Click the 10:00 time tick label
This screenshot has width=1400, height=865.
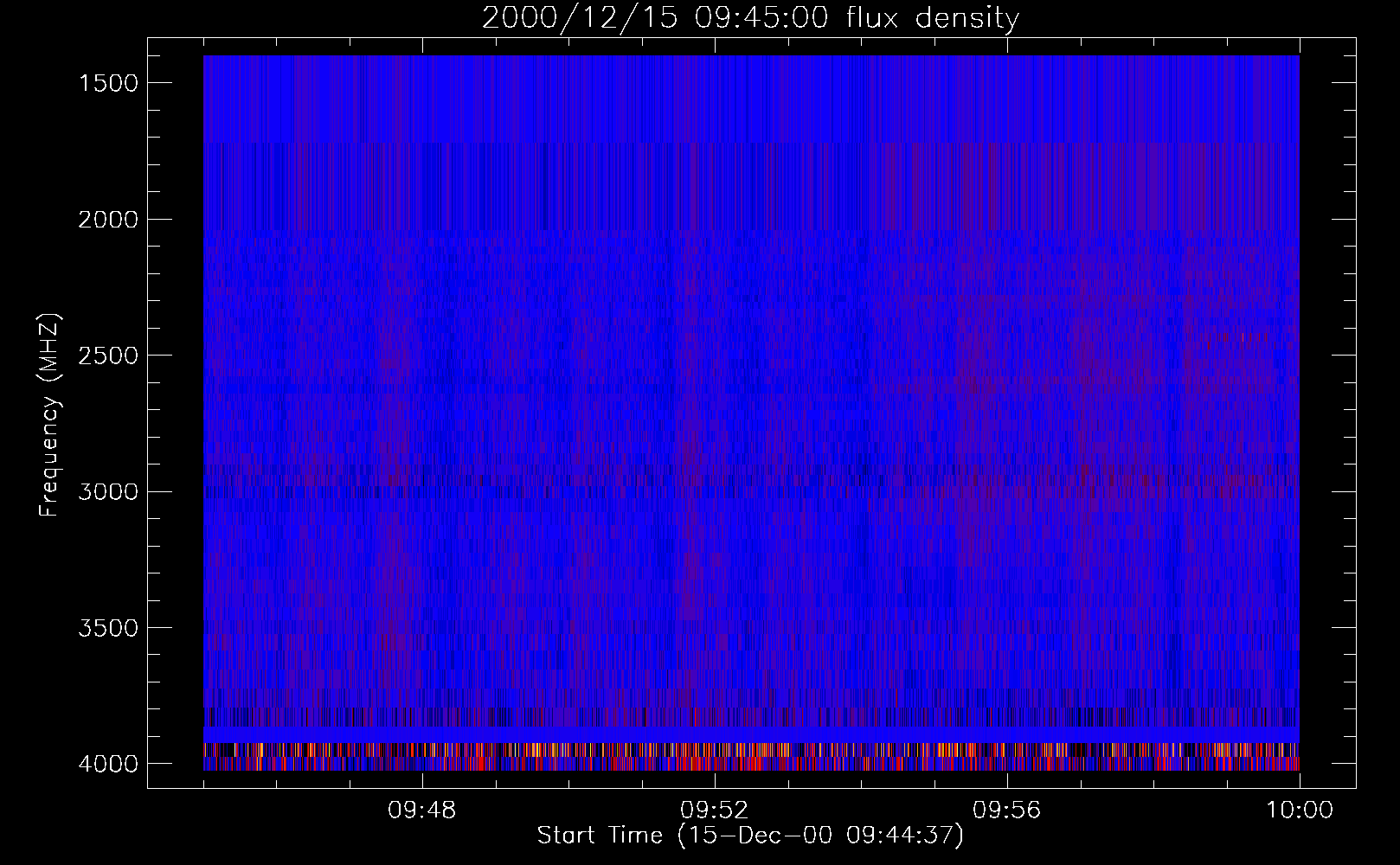(x=1299, y=811)
